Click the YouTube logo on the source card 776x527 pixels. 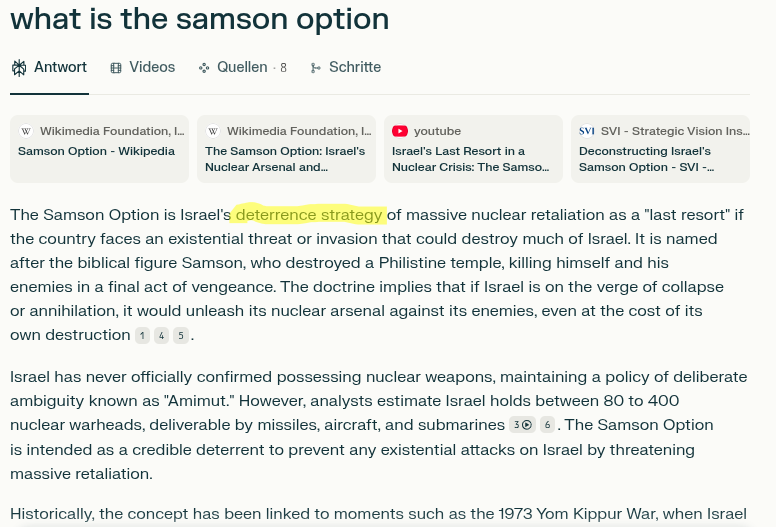point(400,131)
